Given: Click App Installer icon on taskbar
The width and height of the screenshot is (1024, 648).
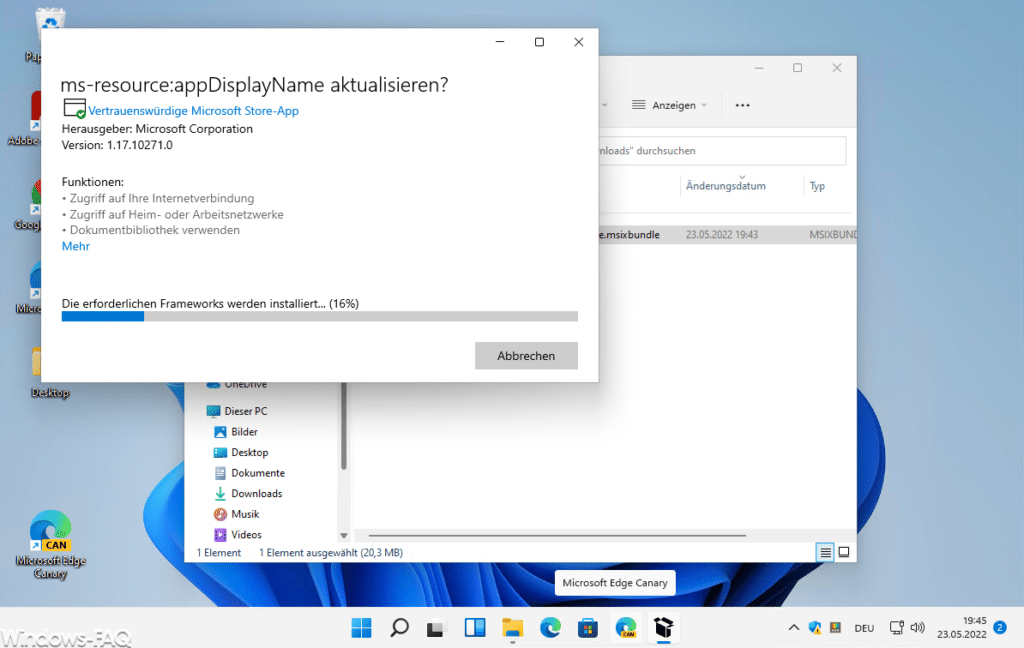Looking at the screenshot, I should pos(664,628).
